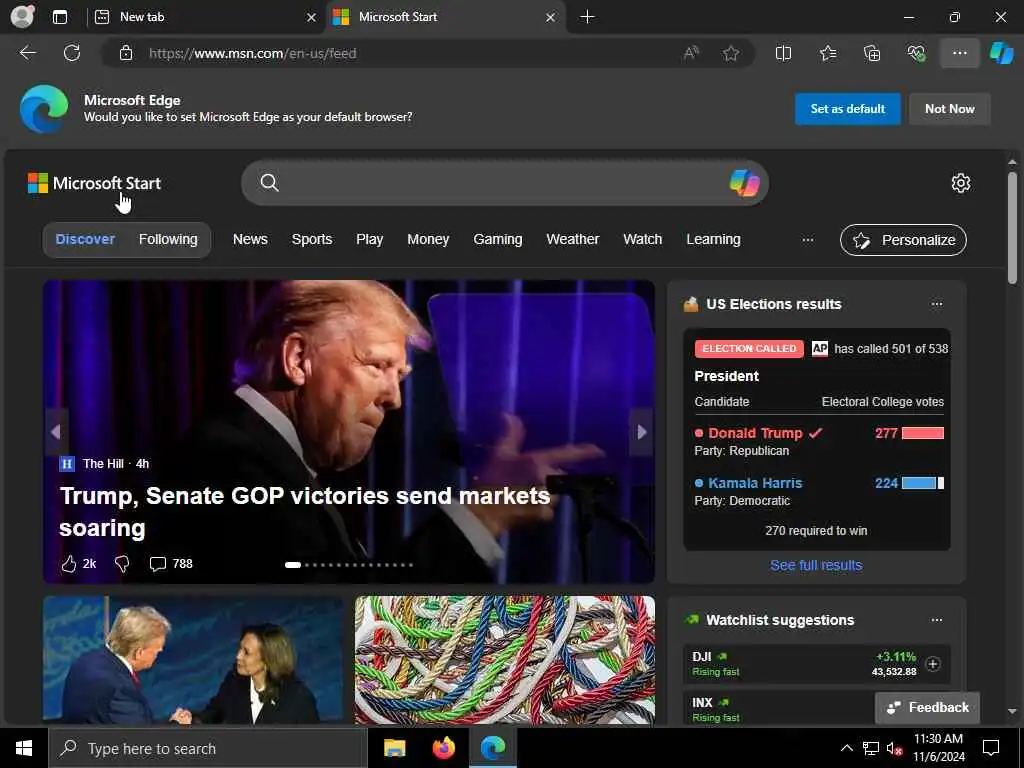
Task: Open the Favorites list icon
Action: click(x=828, y=53)
